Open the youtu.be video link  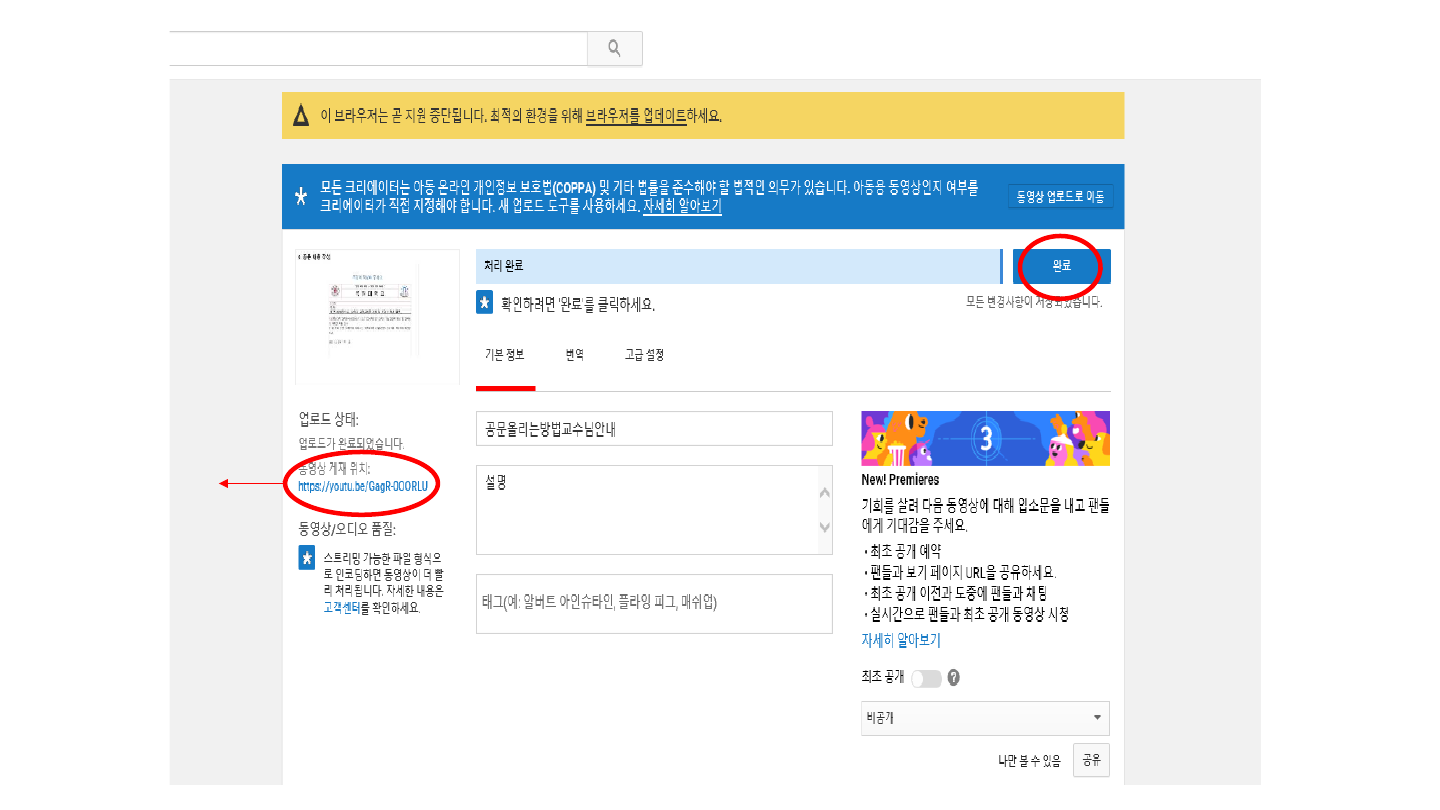[363, 486]
